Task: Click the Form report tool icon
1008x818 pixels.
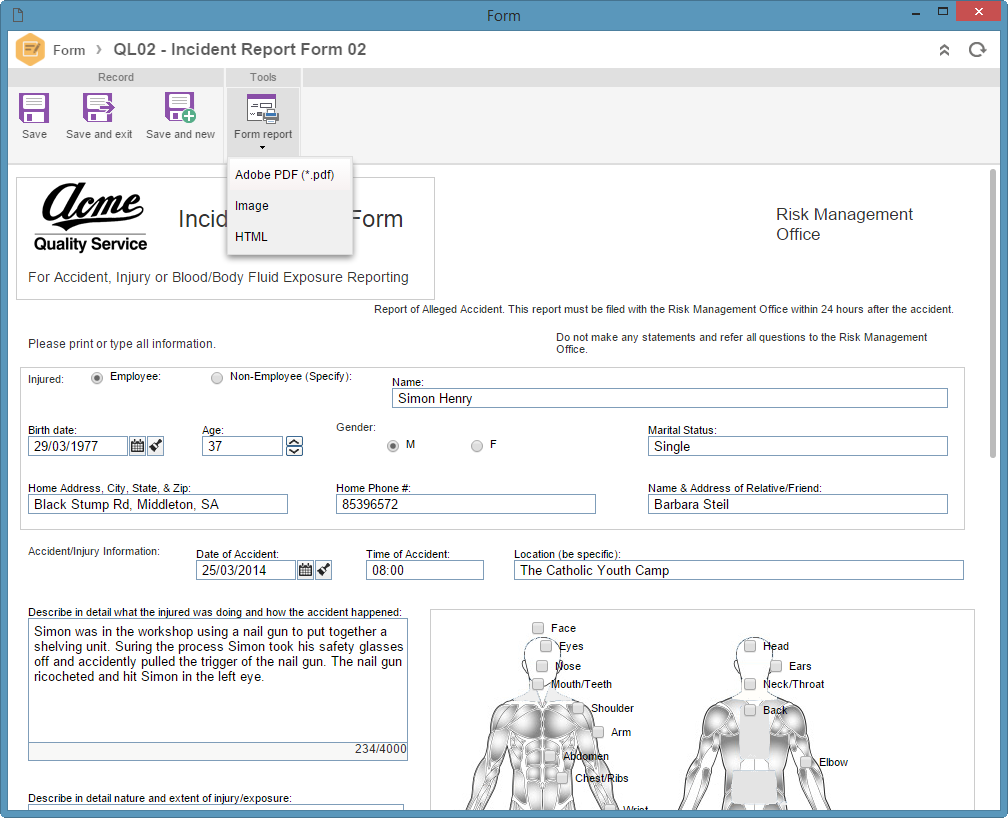Action: [263, 109]
